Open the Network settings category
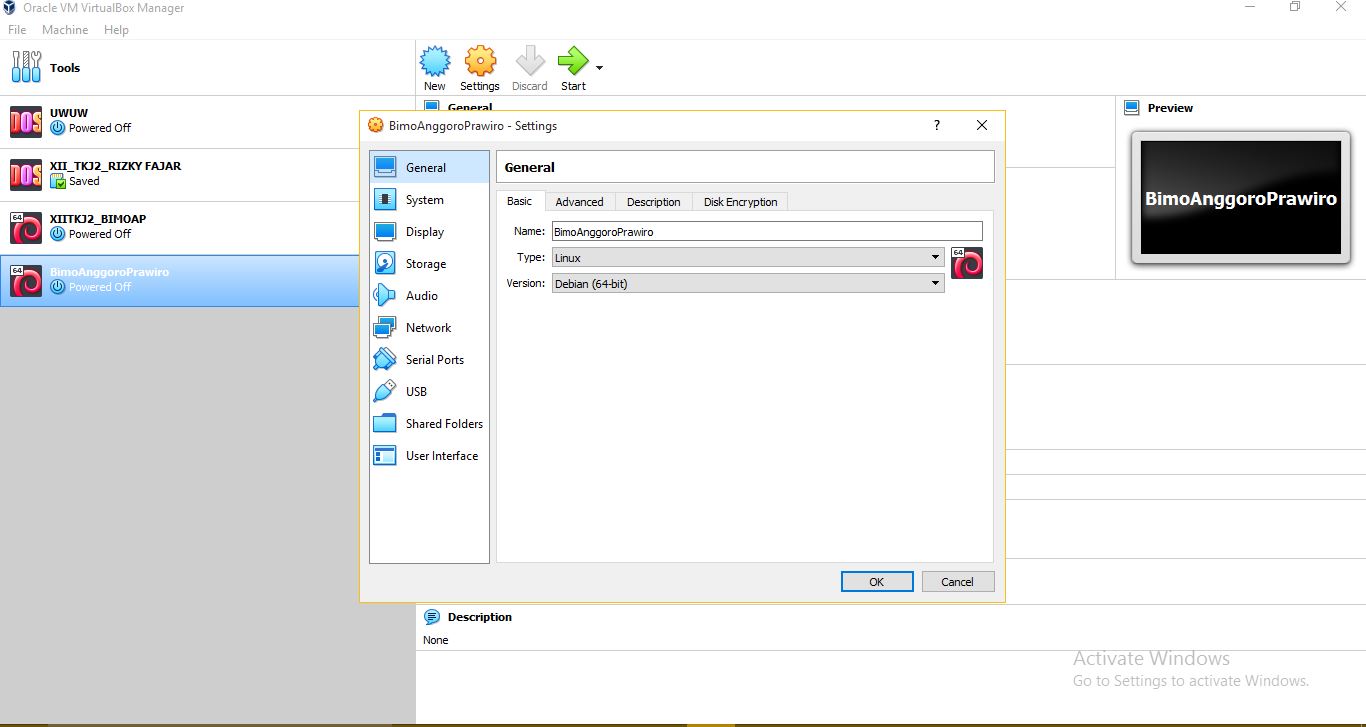 (429, 328)
